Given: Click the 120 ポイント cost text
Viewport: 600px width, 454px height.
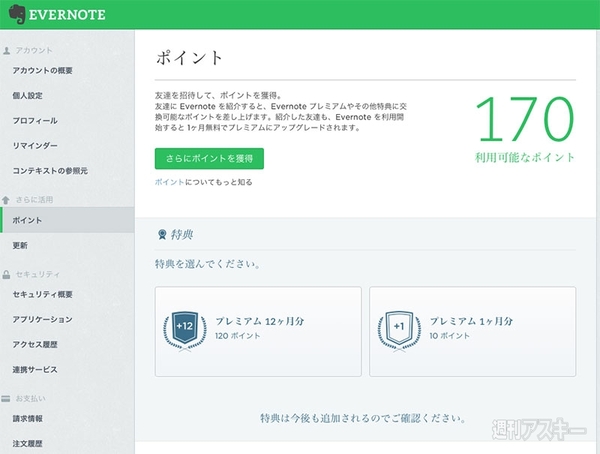Looking at the screenshot, I should coord(238,336).
